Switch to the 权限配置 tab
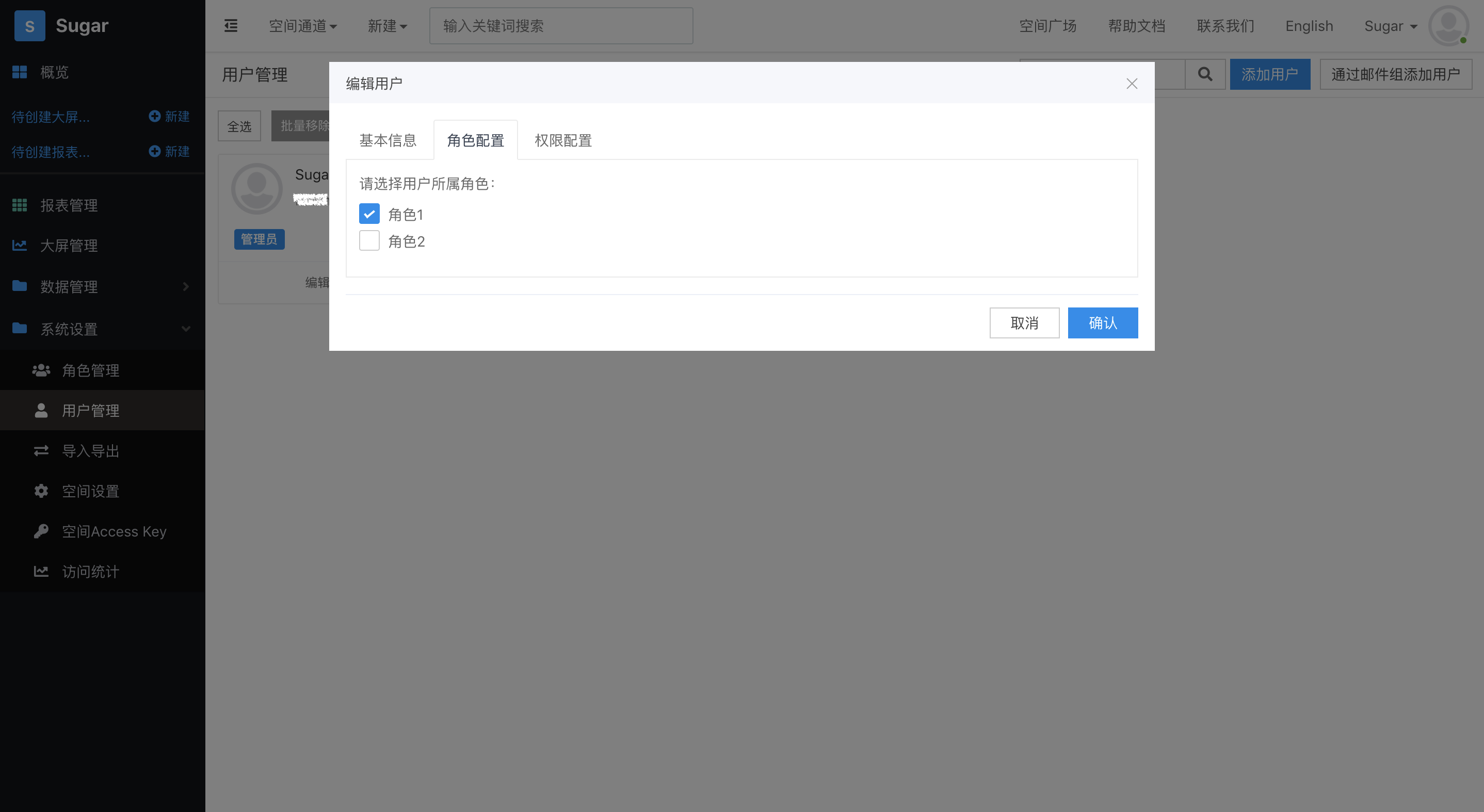The image size is (1484, 812). click(x=563, y=140)
